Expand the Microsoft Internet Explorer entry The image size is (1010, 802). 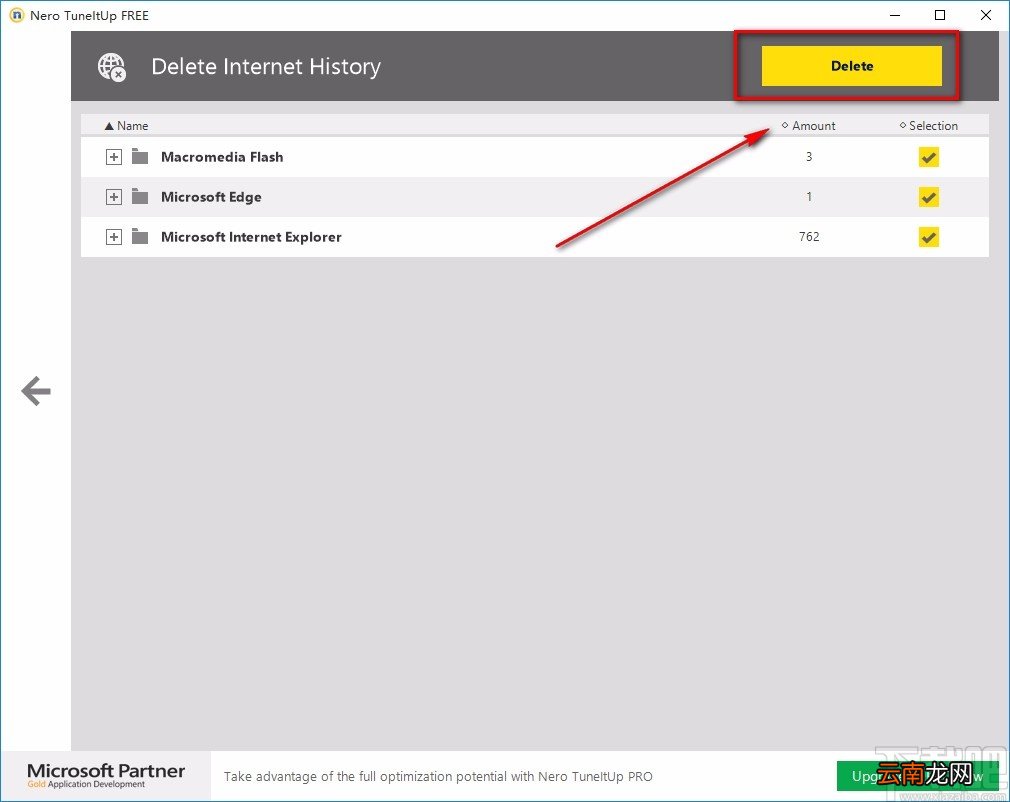tap(113, 236)
